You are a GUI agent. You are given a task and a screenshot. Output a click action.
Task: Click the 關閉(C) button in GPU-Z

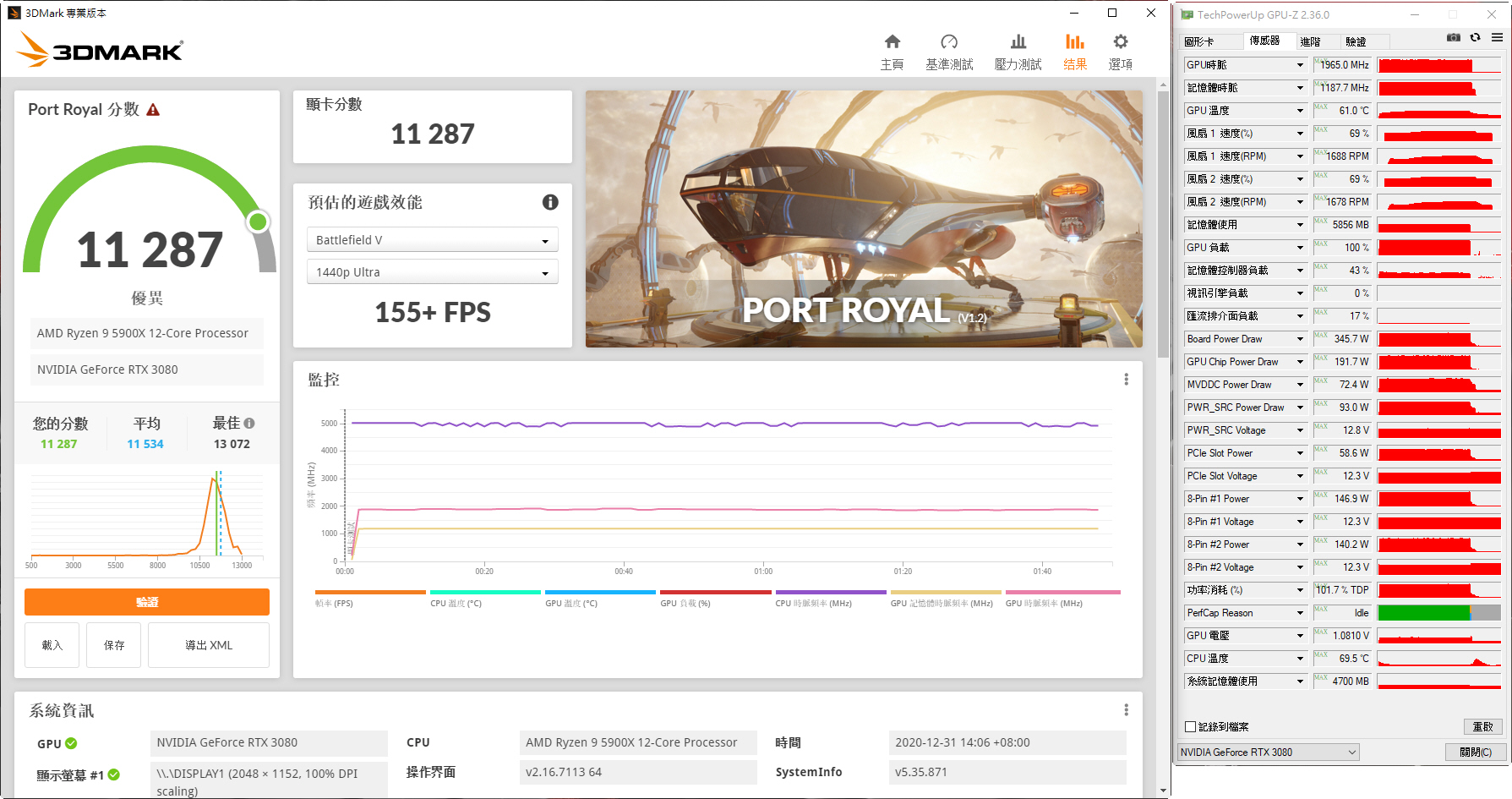tap(1476, 752)
